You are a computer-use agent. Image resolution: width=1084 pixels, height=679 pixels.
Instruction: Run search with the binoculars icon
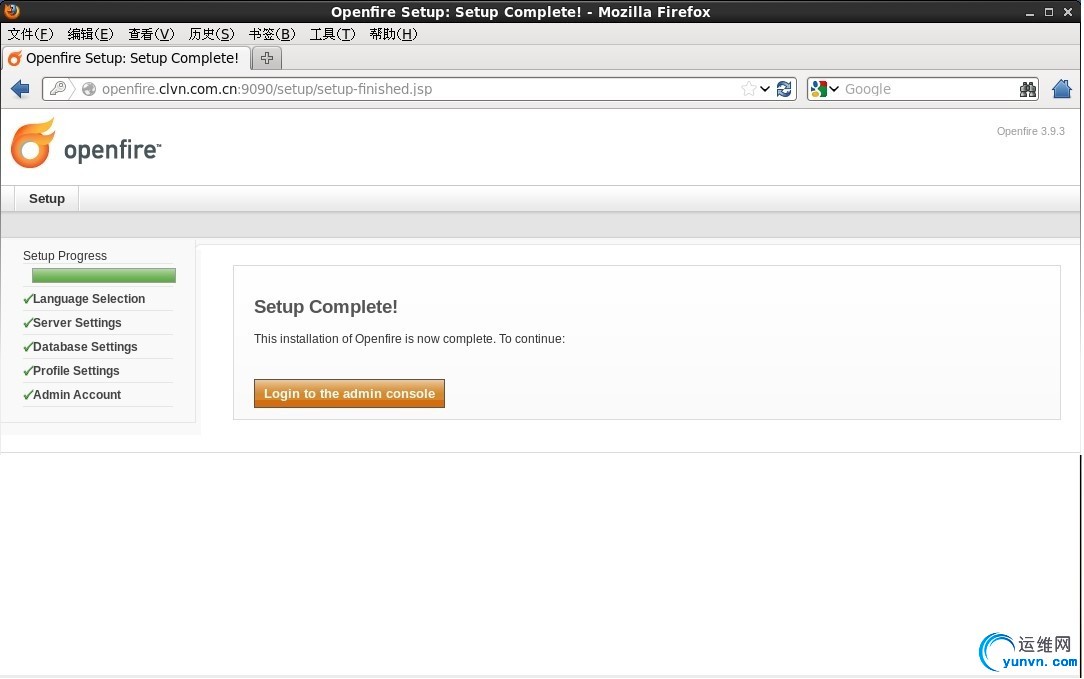pos(1028,89)
